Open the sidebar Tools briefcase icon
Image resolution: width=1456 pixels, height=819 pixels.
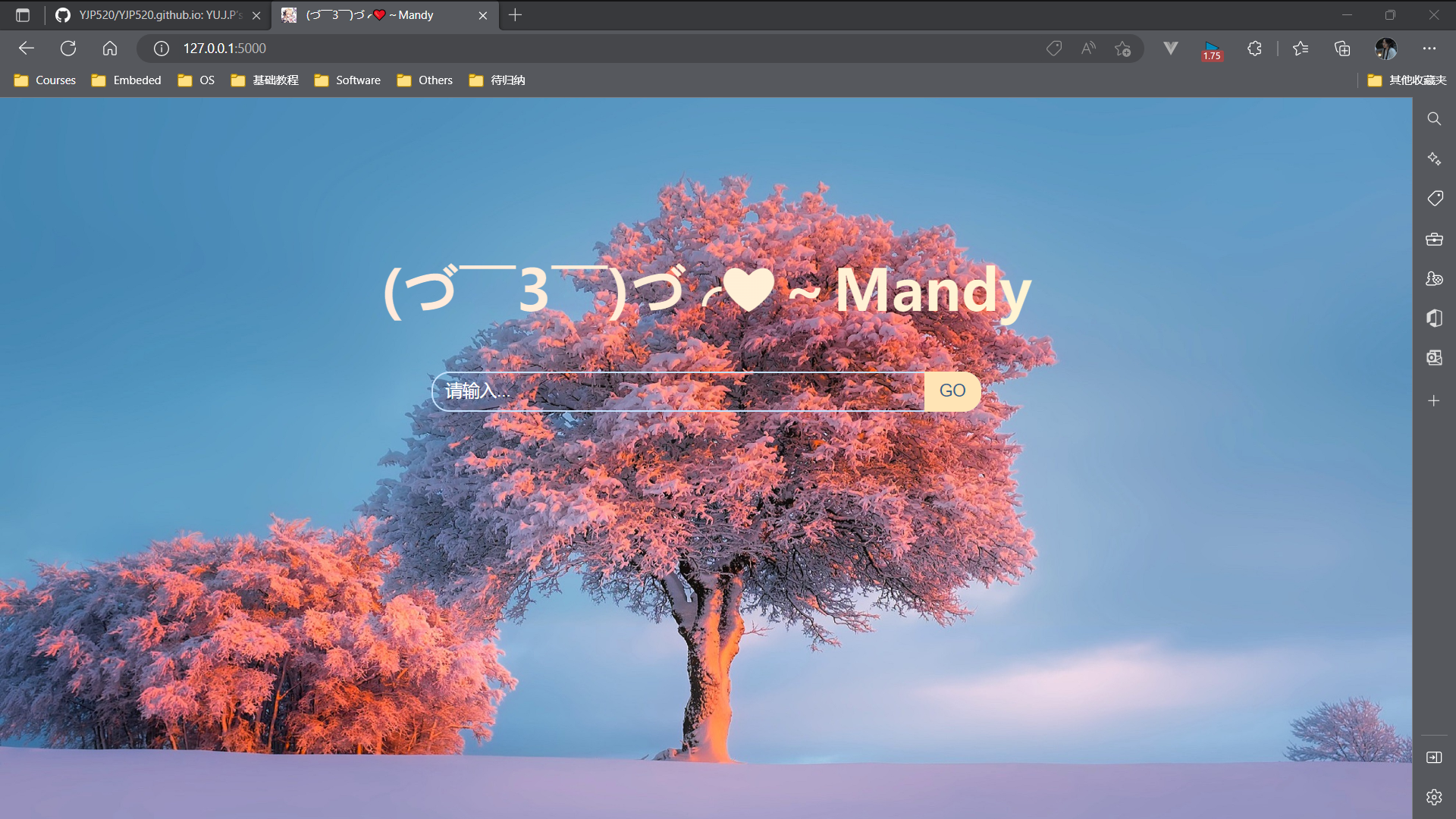(x=1434, y=239)
